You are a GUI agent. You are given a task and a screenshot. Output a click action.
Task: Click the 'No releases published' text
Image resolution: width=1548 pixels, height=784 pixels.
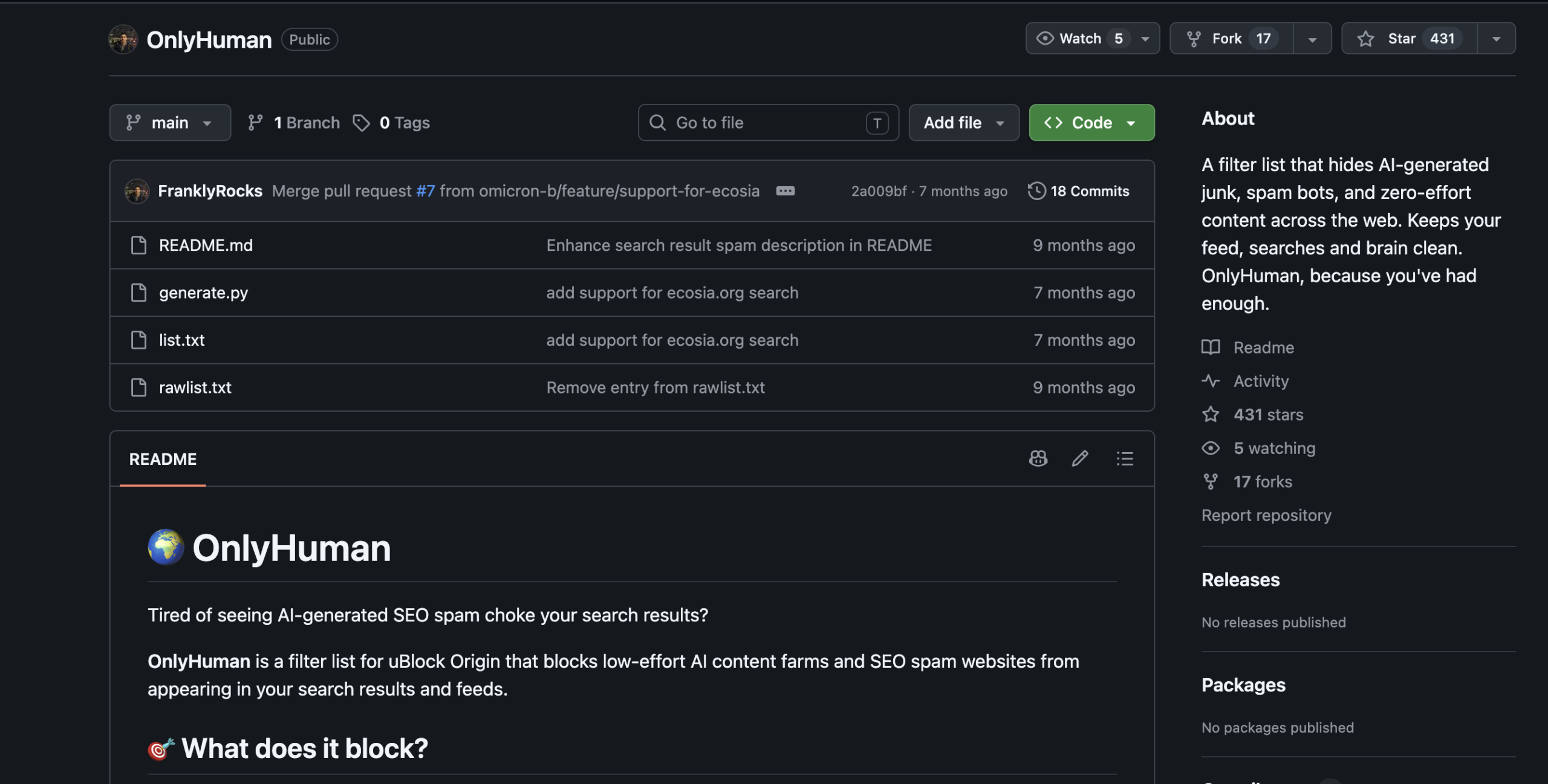[1273, 622]
